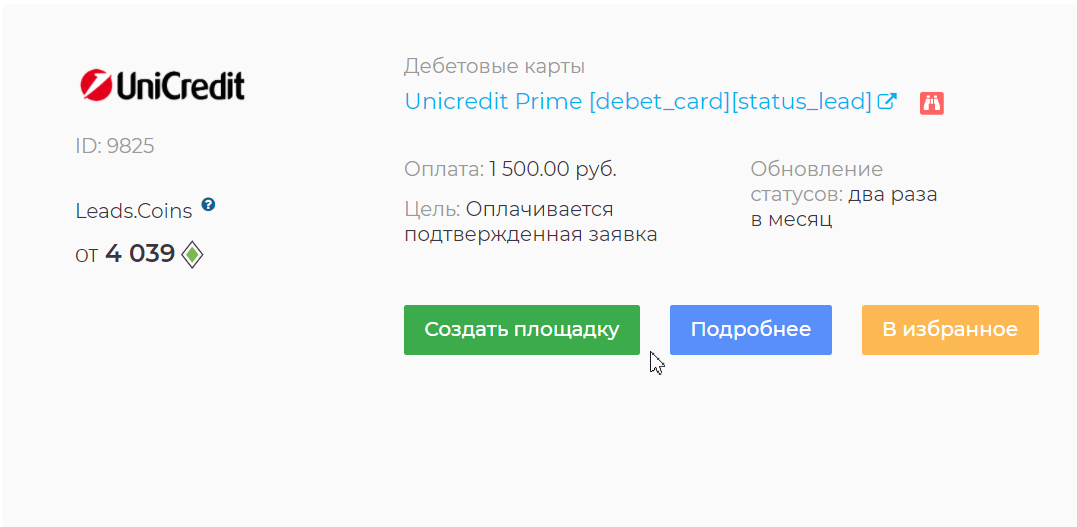The width and height of the screenshot is (1077, 527).
Task: Click the два раза в месяц value
Action: click(x=844, y=208)
